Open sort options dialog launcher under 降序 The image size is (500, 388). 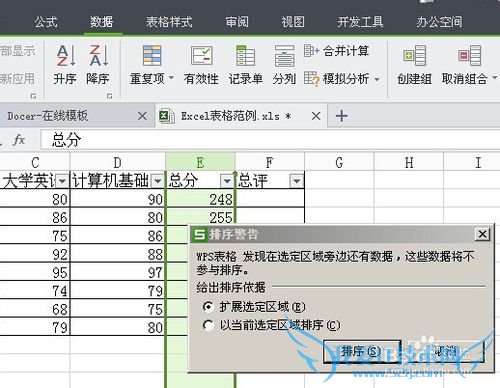(109, 96)
